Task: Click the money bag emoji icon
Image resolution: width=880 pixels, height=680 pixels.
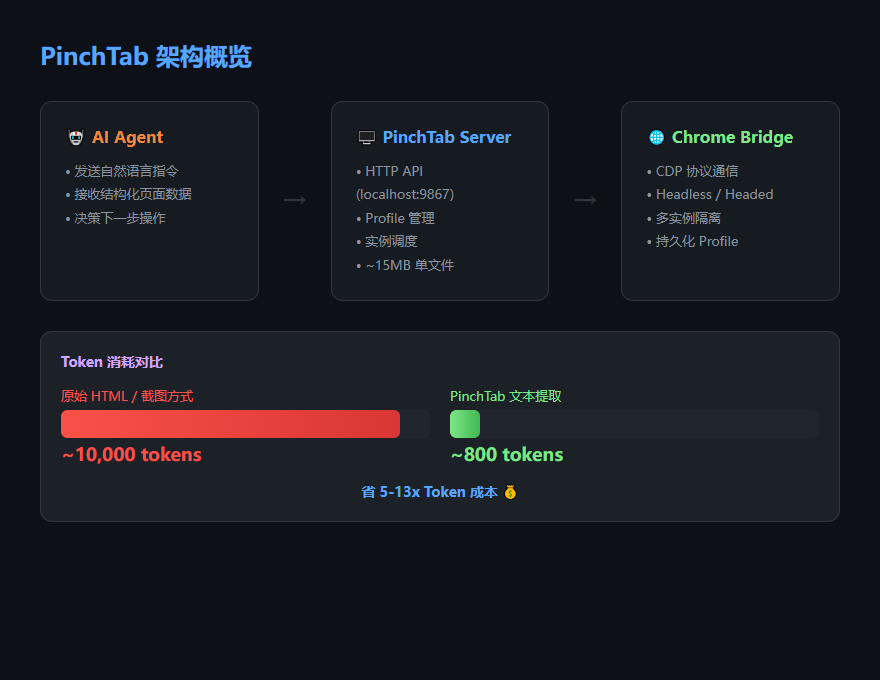Action: pyautogui.click(x=510, y=492)
